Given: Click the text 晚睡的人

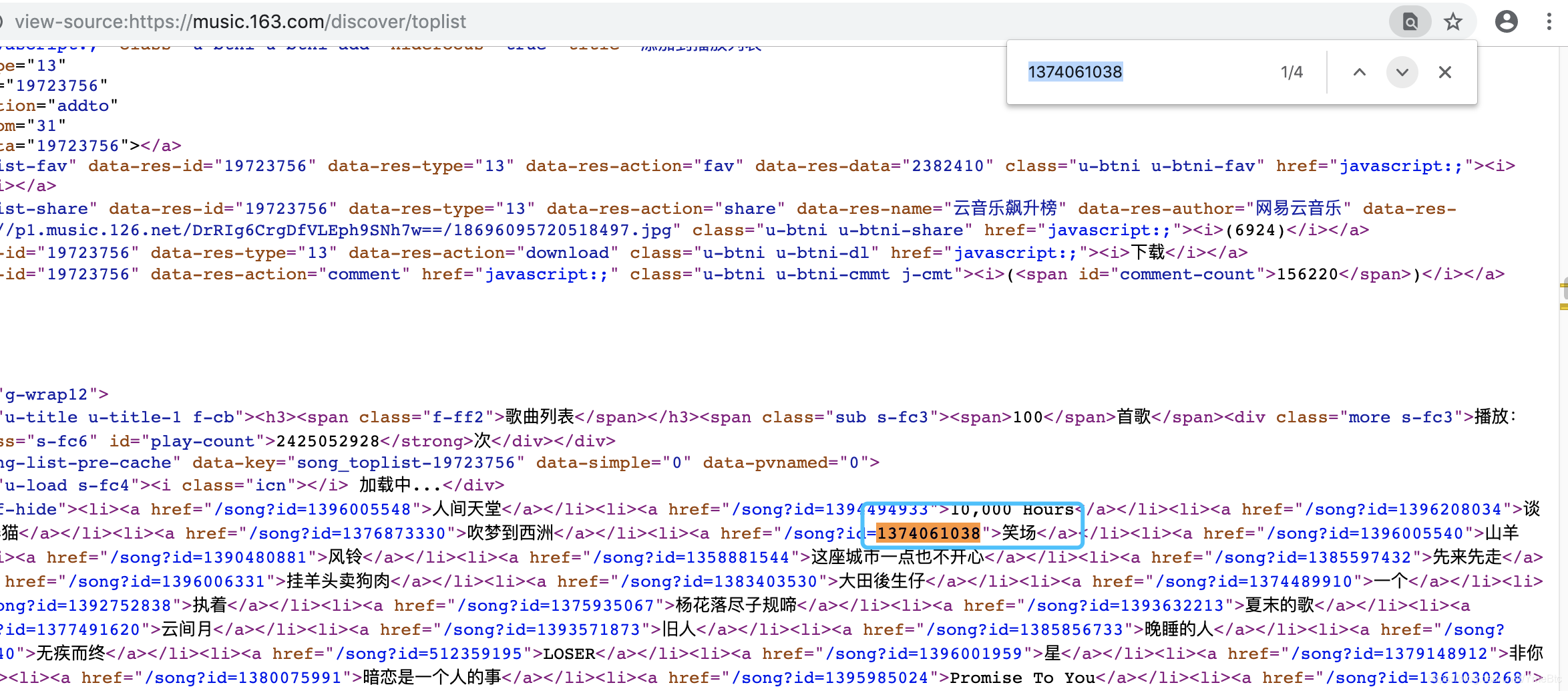Looking at the screenshot, I should point(1179,630).
